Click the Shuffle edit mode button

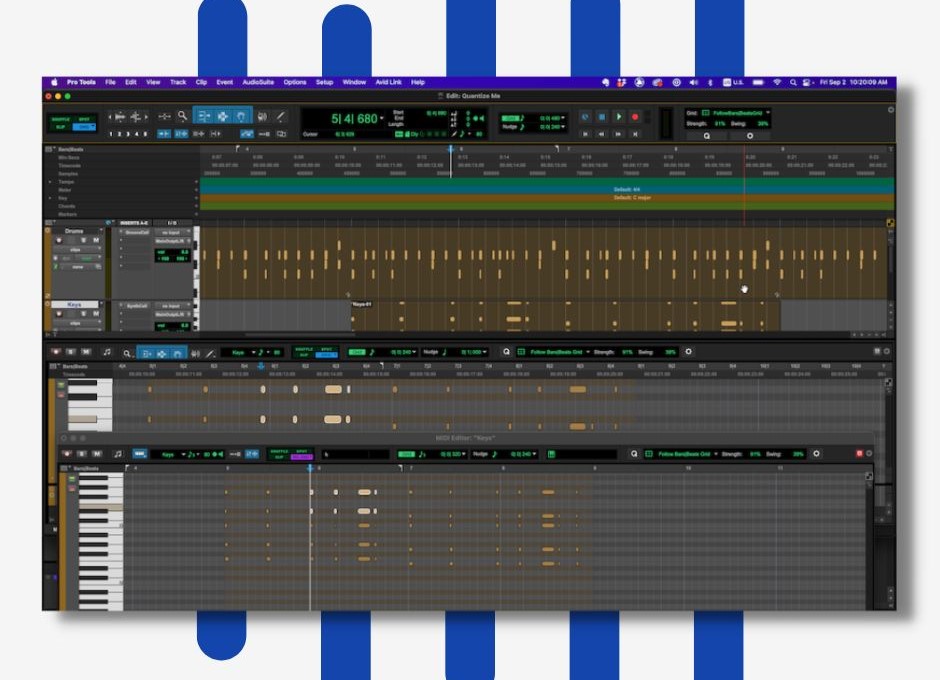61,118
